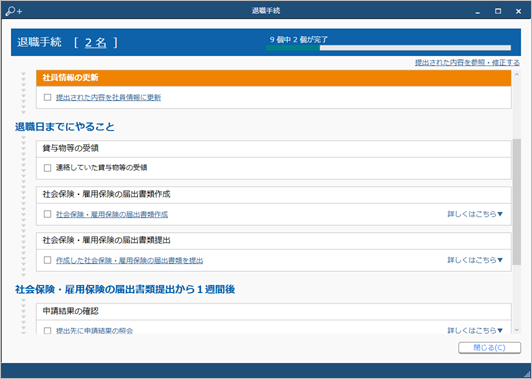Click the 申請結果の確認 section header
This screenshot has width=532, height=379.
pos(273,311)
